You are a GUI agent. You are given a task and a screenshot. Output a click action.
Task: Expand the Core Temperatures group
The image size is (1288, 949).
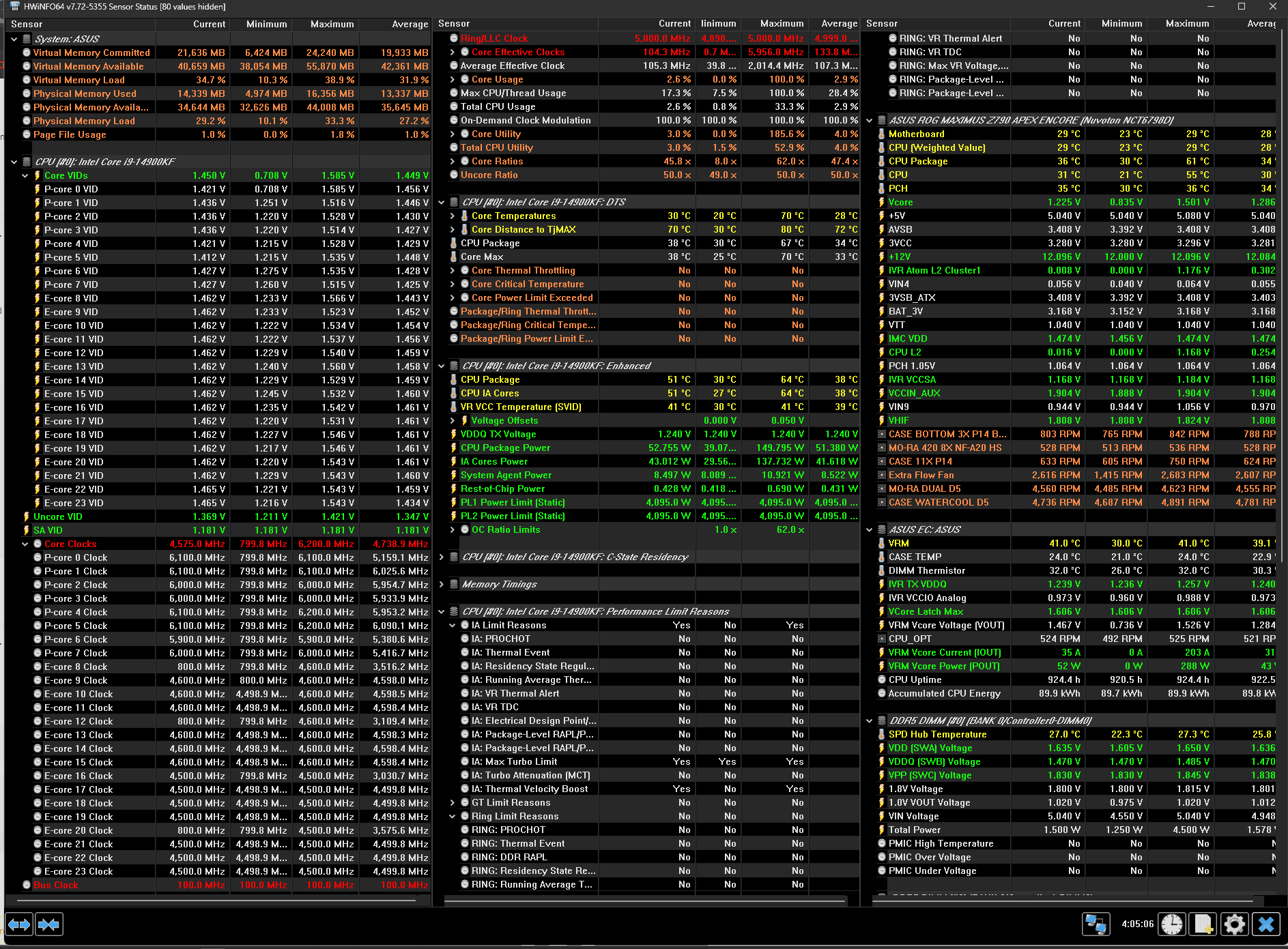point(452,216)
